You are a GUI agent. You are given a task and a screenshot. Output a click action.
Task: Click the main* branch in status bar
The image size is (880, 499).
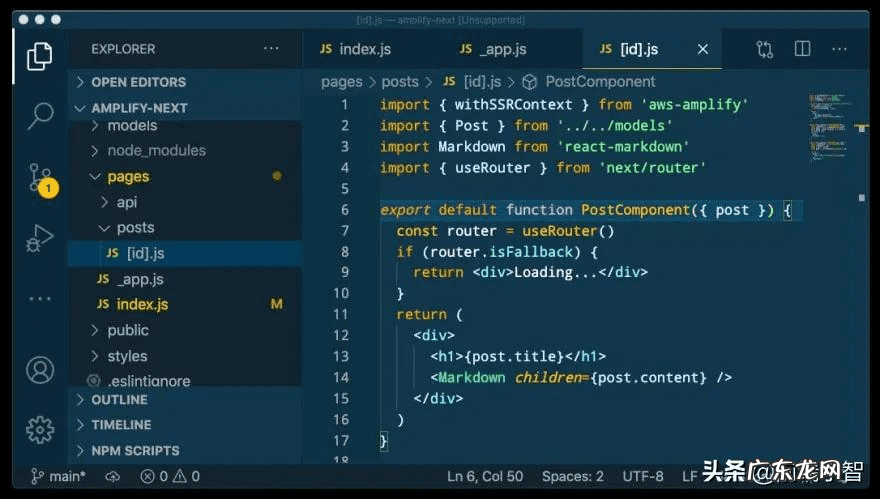coord(58,477)
